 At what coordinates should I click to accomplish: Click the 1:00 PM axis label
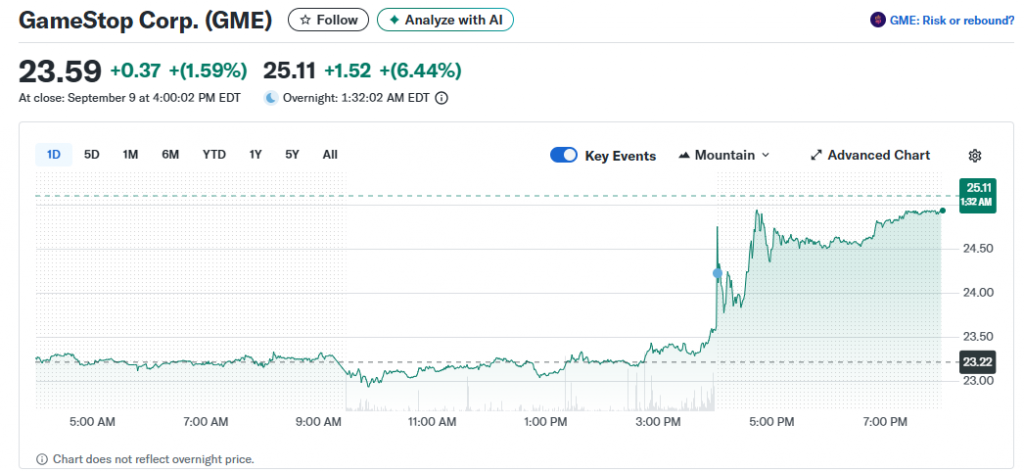point(545,422)
